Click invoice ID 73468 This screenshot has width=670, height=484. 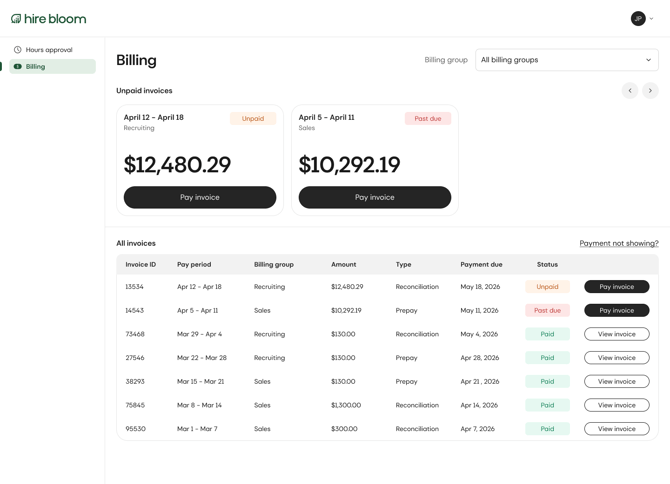(135, 334)
